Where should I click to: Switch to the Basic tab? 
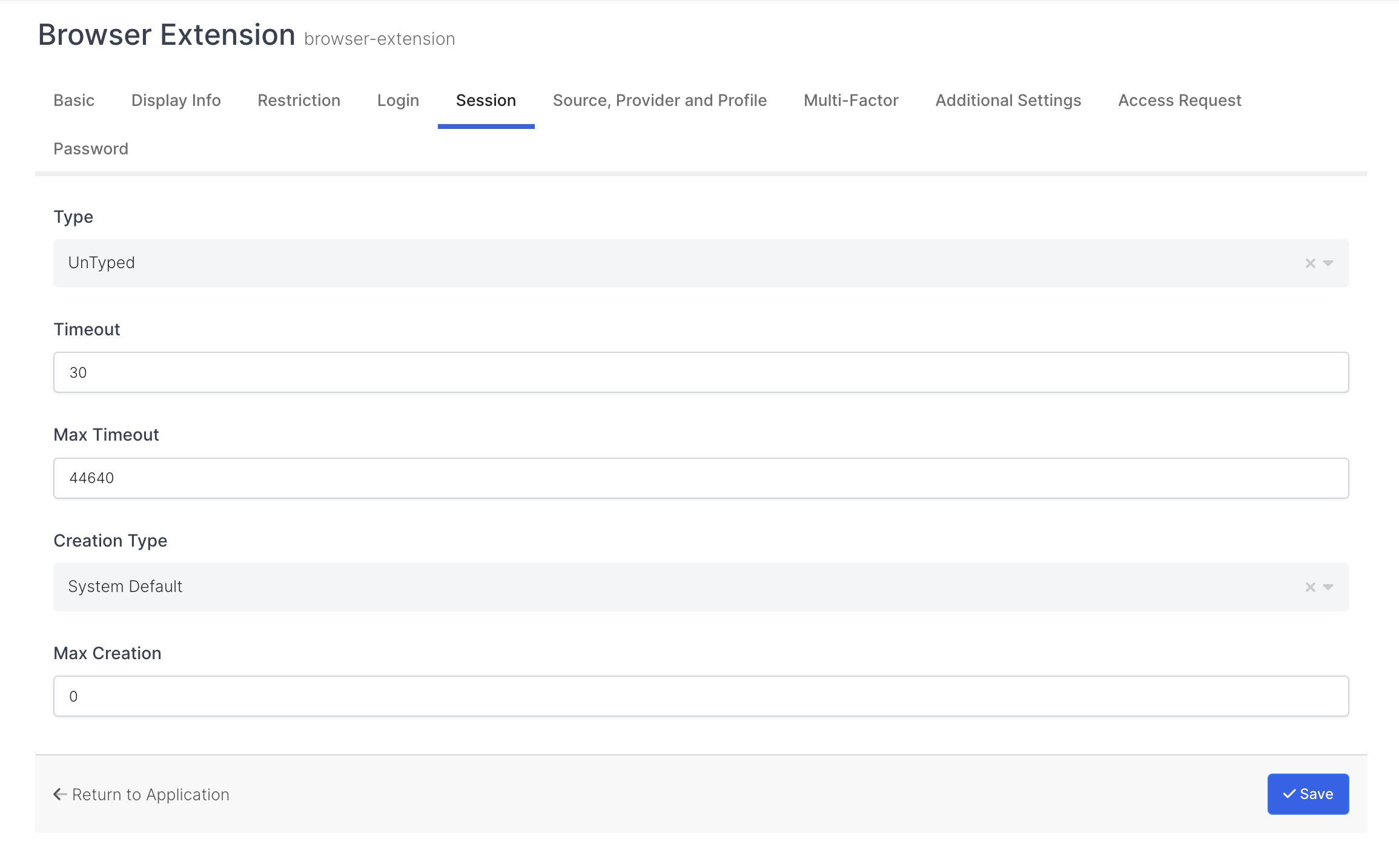click(74, 100)
